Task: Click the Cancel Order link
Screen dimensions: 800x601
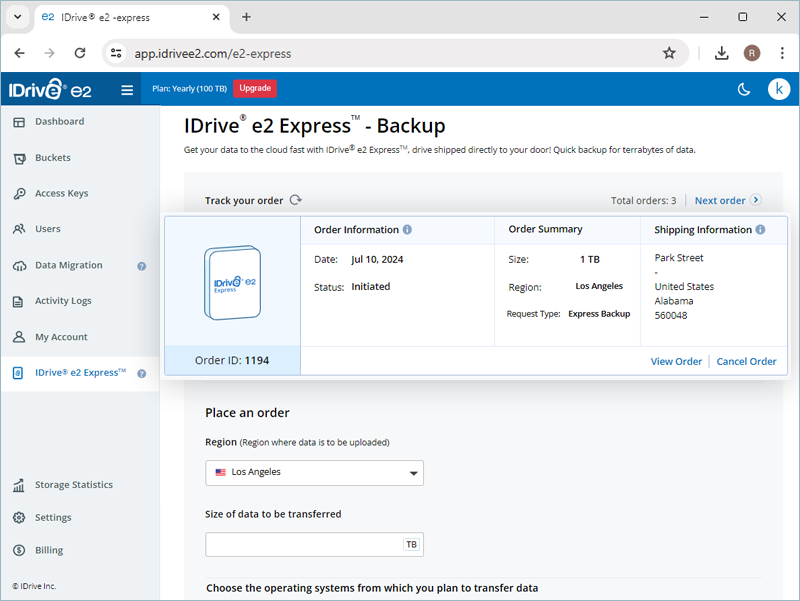Action: [x=746, y=361]
